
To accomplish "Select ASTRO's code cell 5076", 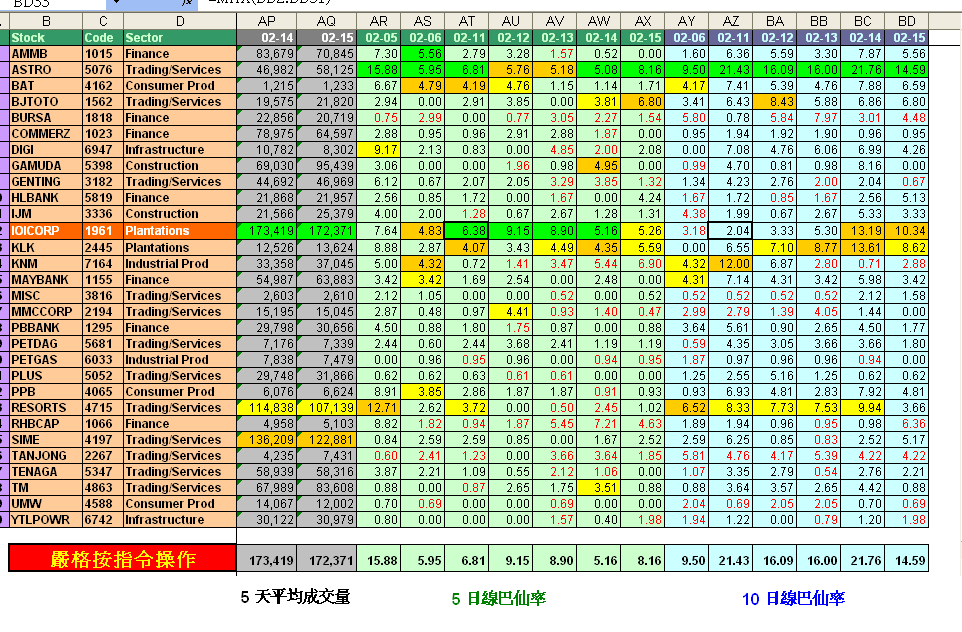I will coord(100,70).
